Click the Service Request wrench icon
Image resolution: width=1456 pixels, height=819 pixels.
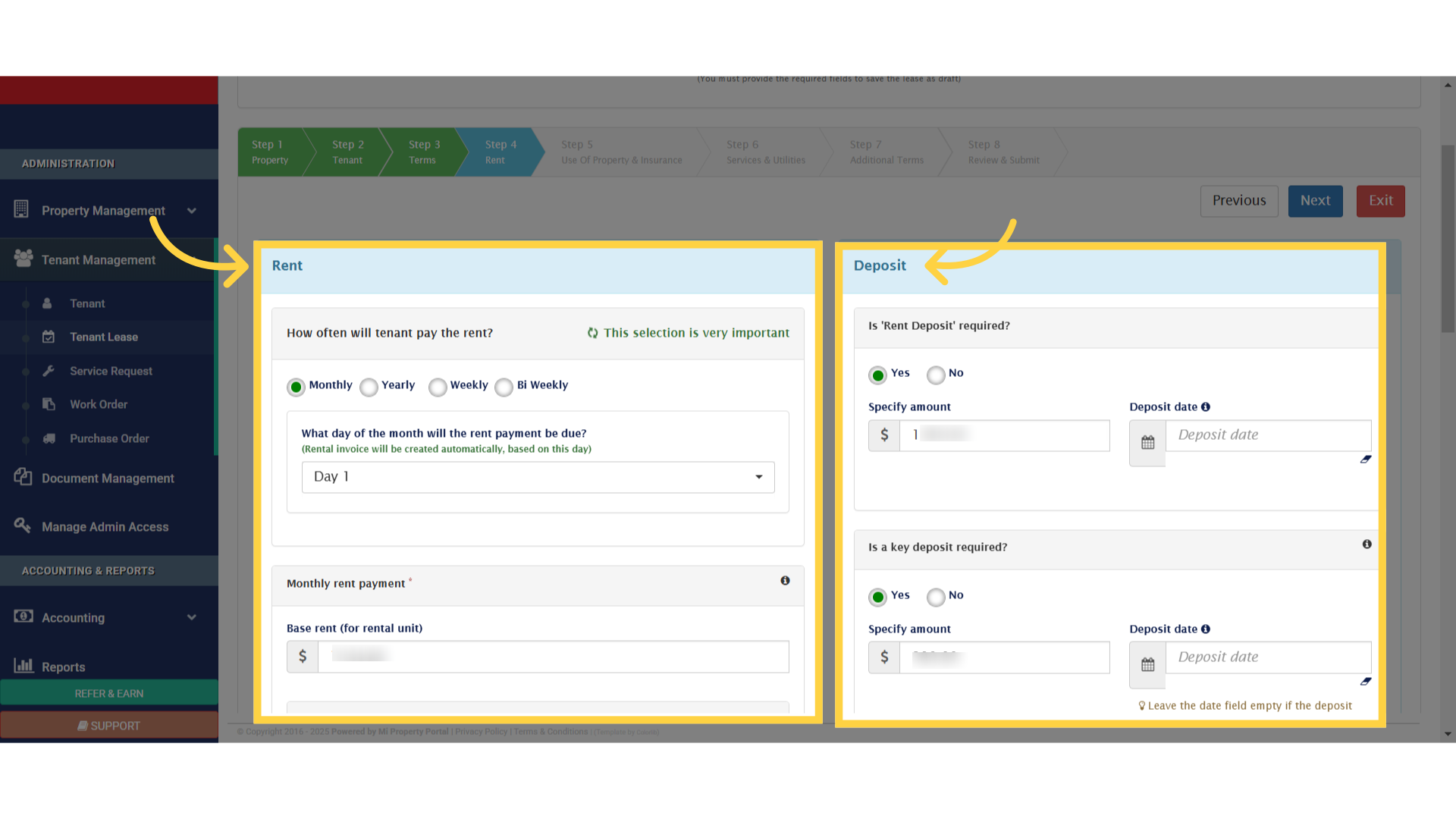click(49, 371)
